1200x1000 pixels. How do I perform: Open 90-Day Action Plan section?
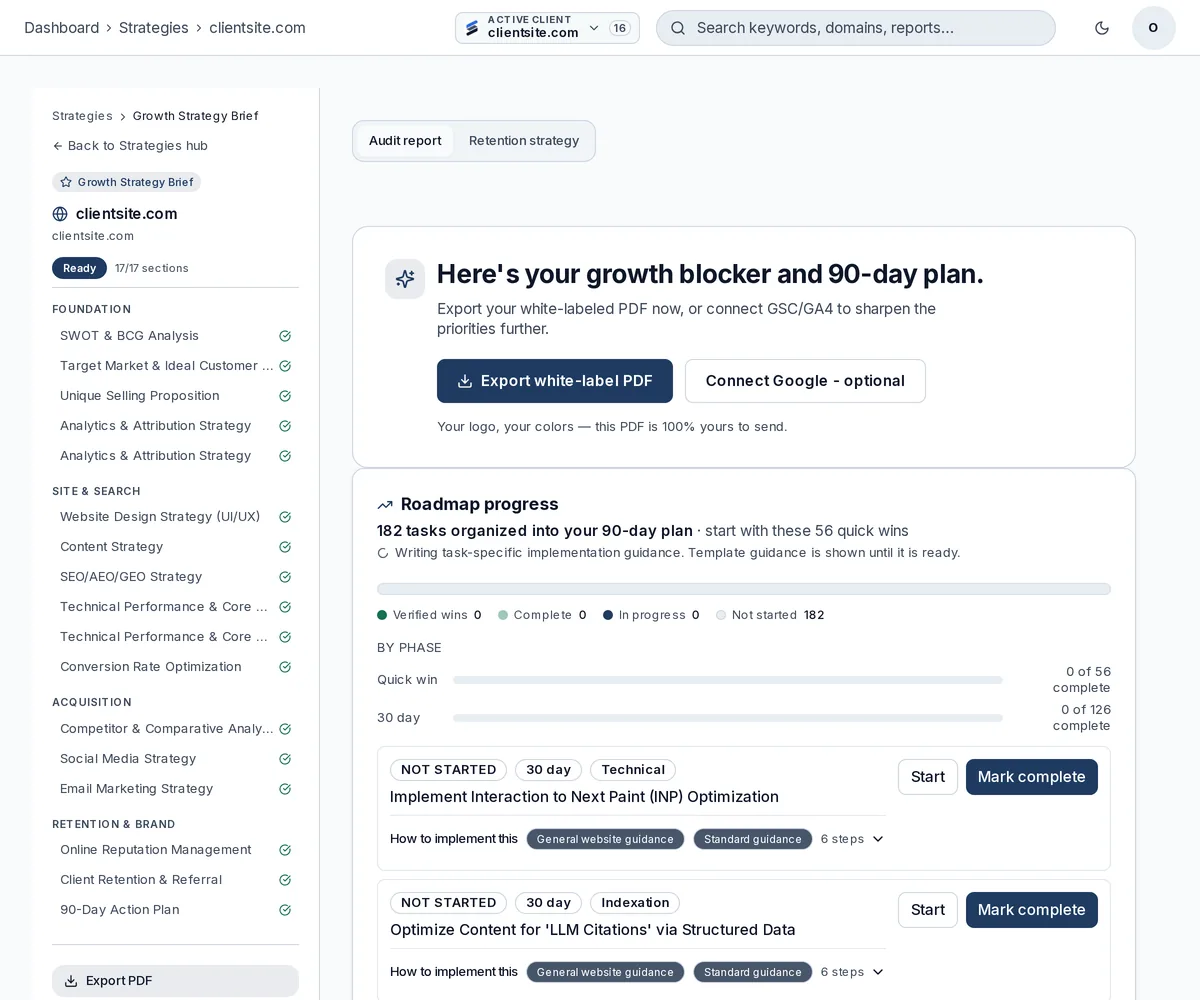175,910
